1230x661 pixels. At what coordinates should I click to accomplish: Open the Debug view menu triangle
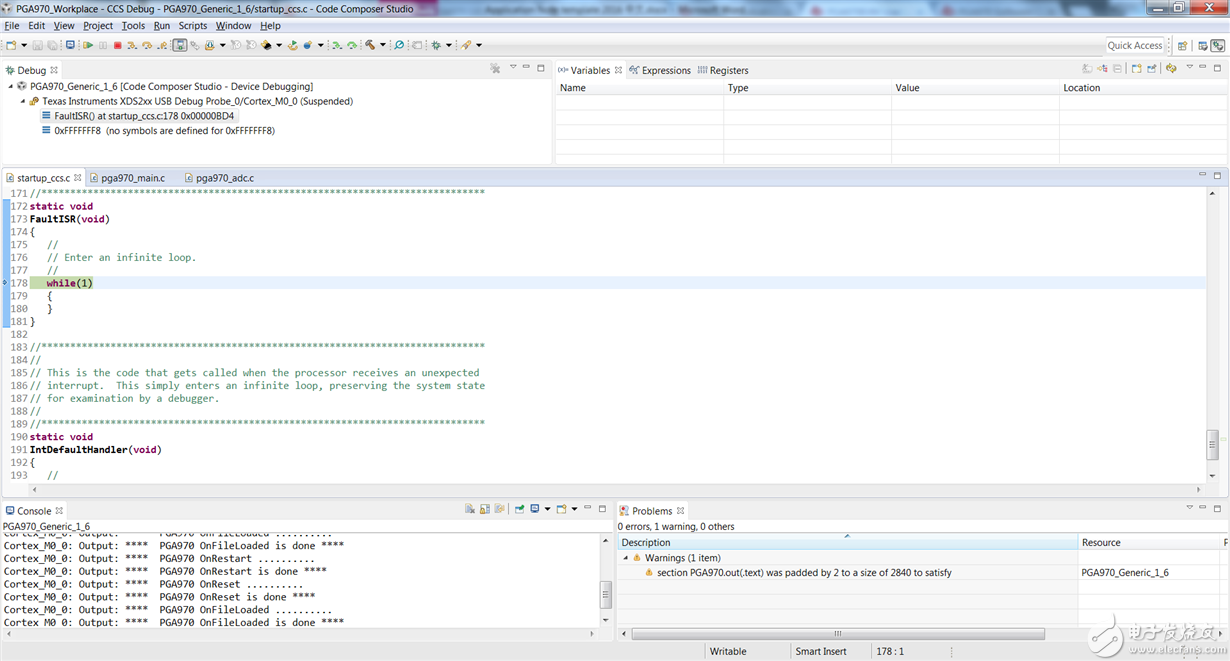pos(513,68)
